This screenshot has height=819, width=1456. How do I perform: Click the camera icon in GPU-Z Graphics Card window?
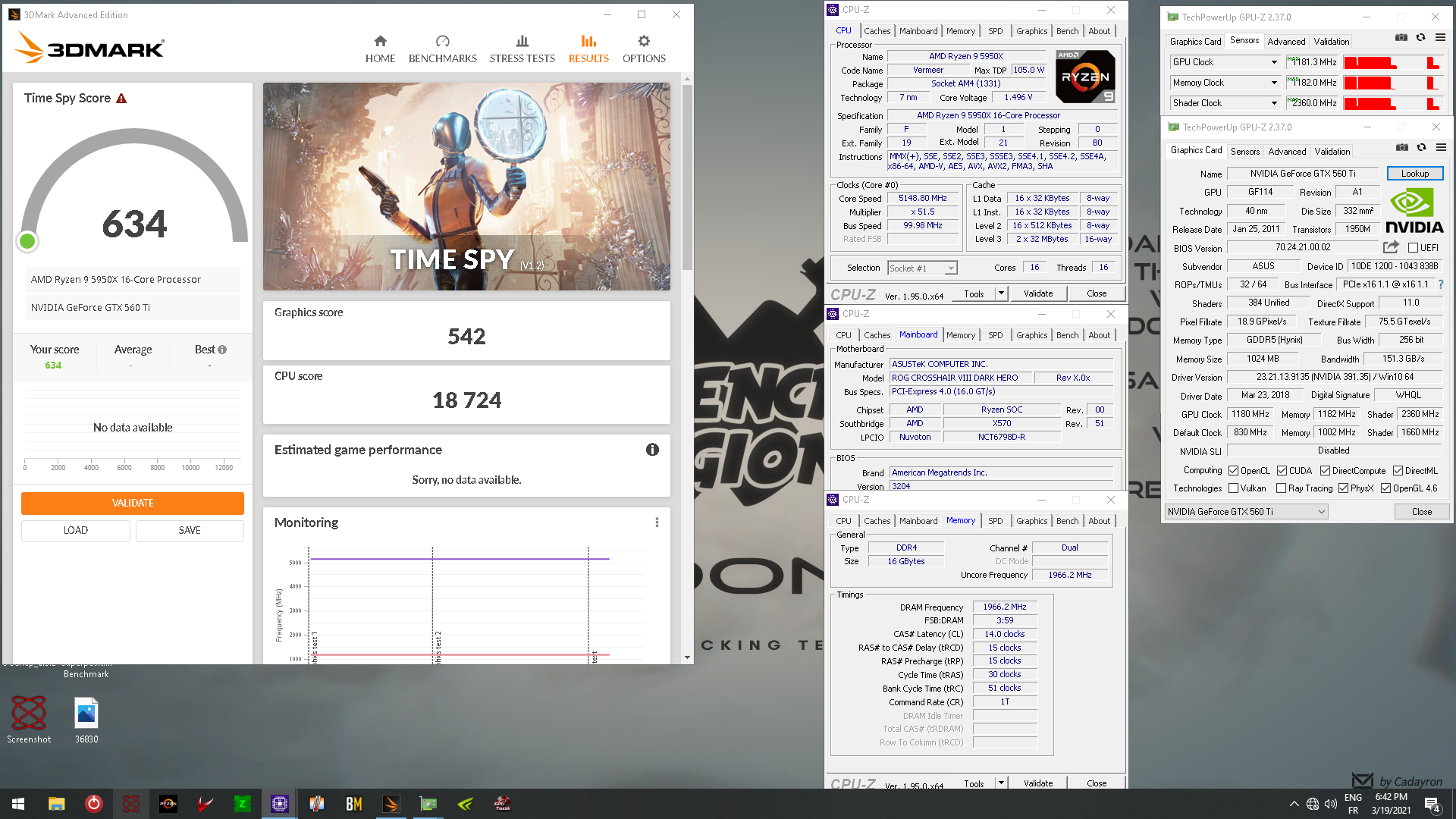(x=1402, y=147)
